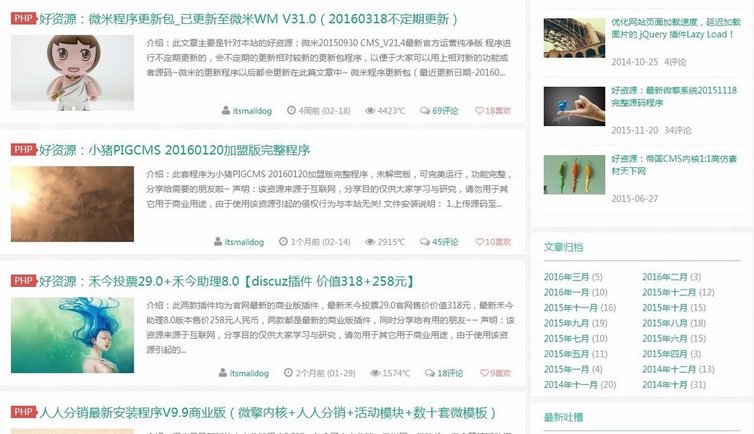
Task: Open article title 禾今投票29.0+禾今助理8.0
Action: [227, 281]
